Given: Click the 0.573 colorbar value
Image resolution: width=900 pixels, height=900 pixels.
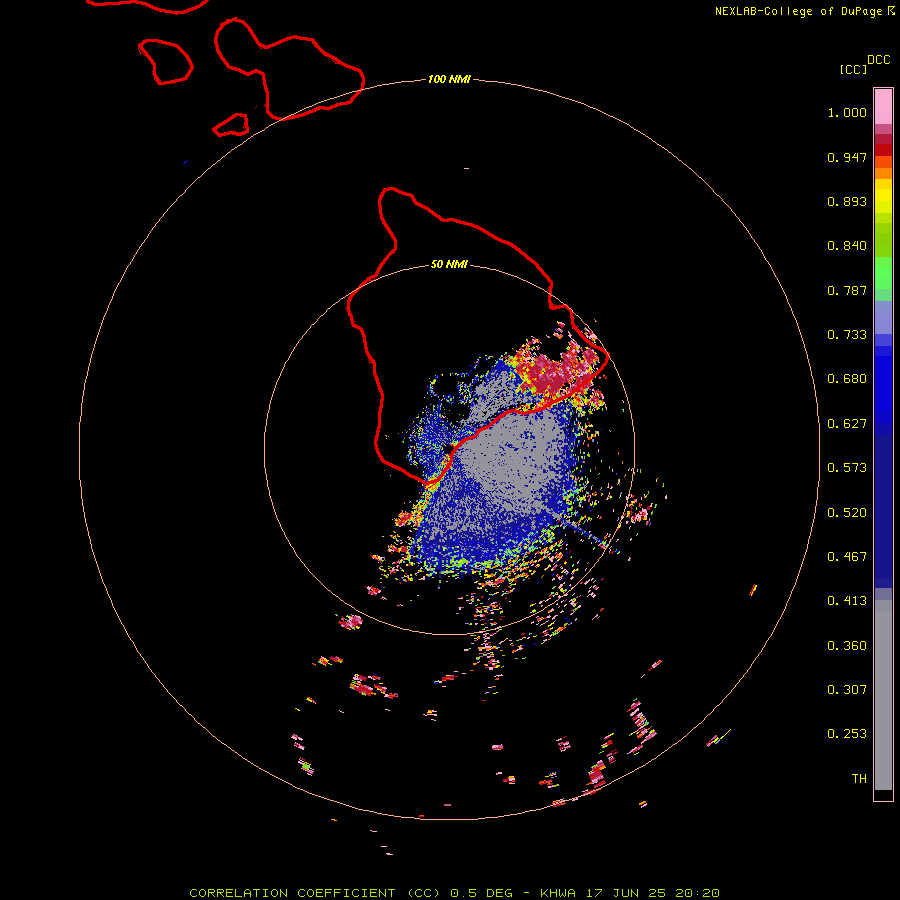Looking at the screenshot, I should (847, 468).
